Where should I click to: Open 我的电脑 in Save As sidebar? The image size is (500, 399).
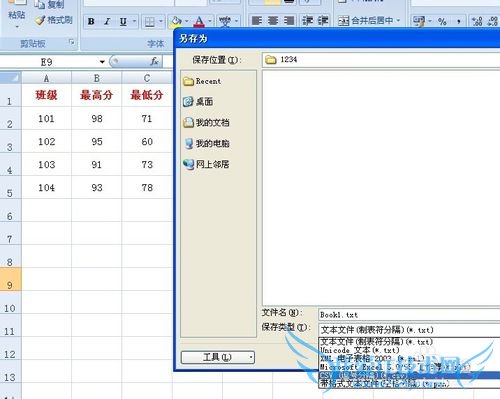207,143
